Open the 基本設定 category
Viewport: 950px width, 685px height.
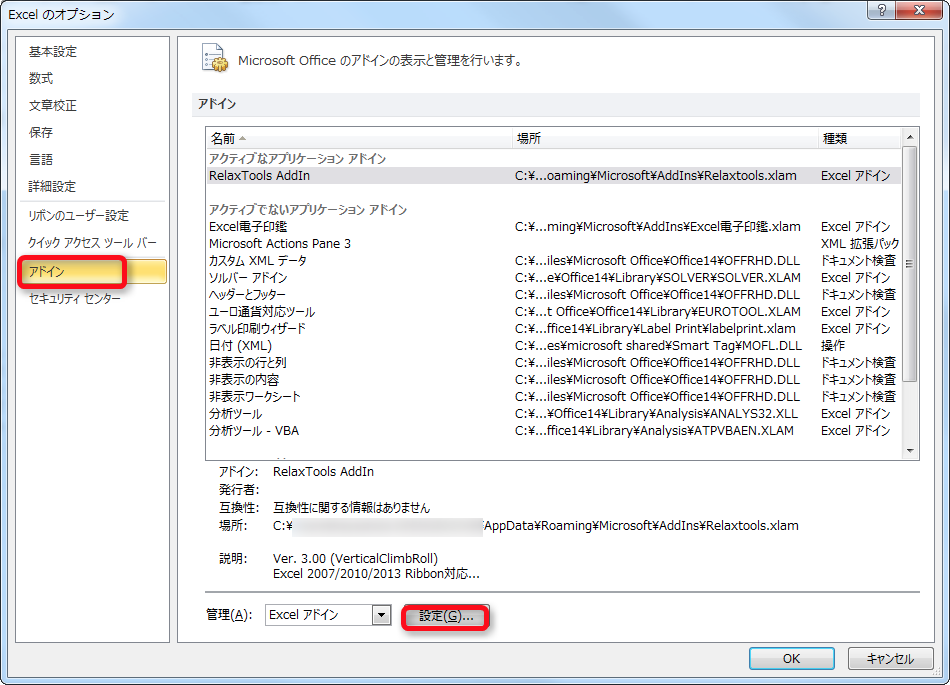tap(53, 52)
